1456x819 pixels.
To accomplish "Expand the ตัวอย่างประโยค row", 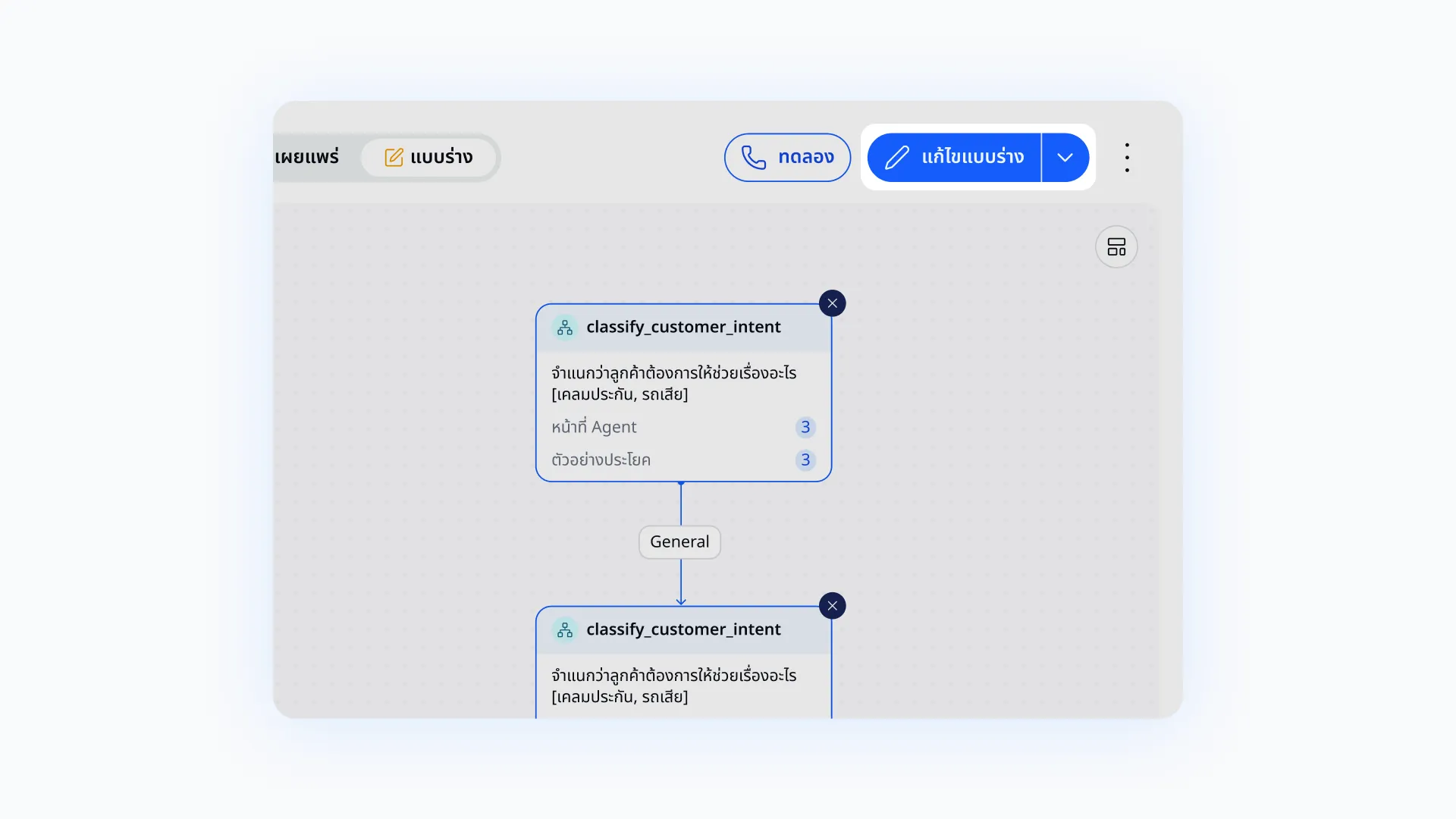I will (683, 460).
